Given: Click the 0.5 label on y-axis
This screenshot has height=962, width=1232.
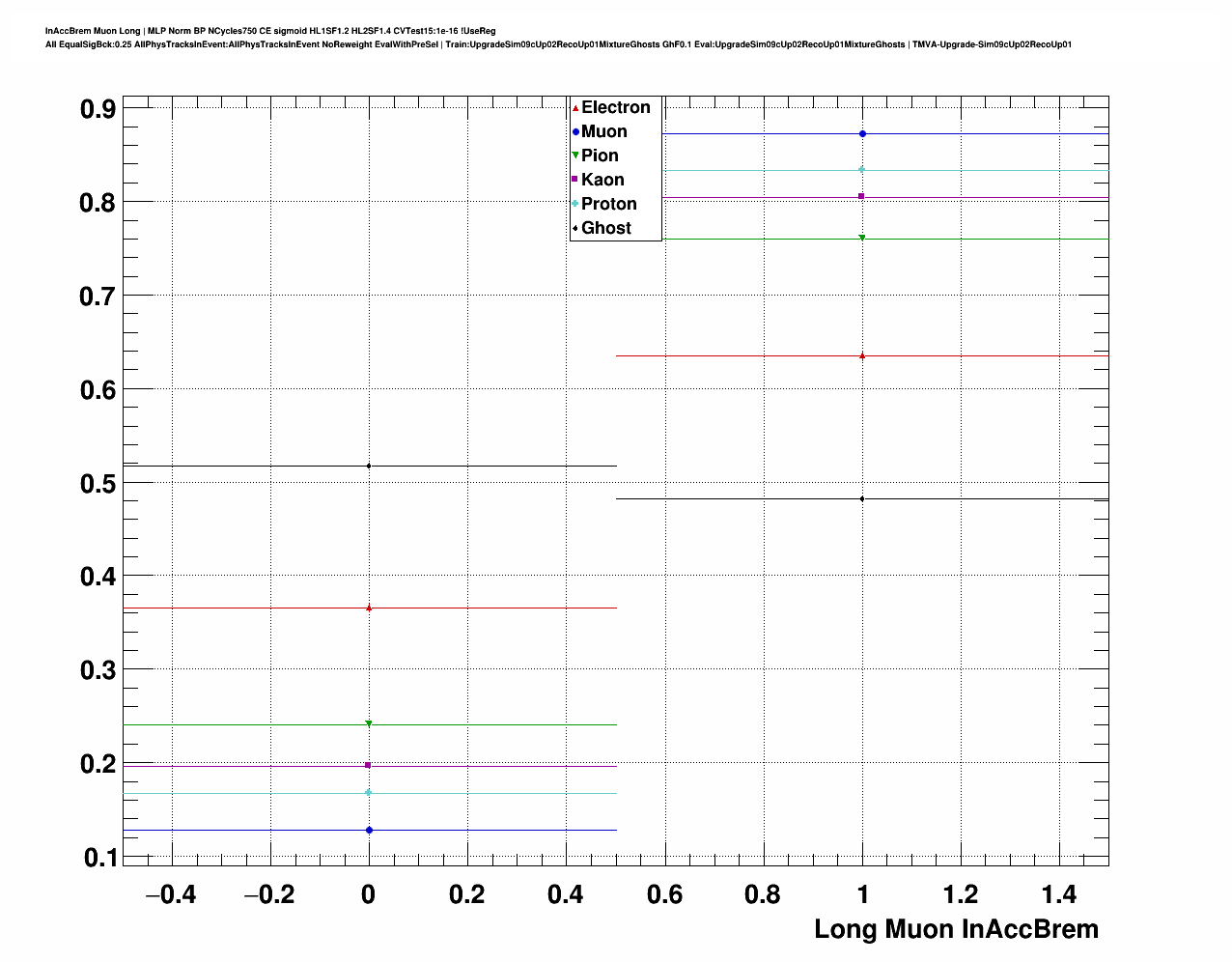Looking at the screenshot, I should [x=98, y=484].
